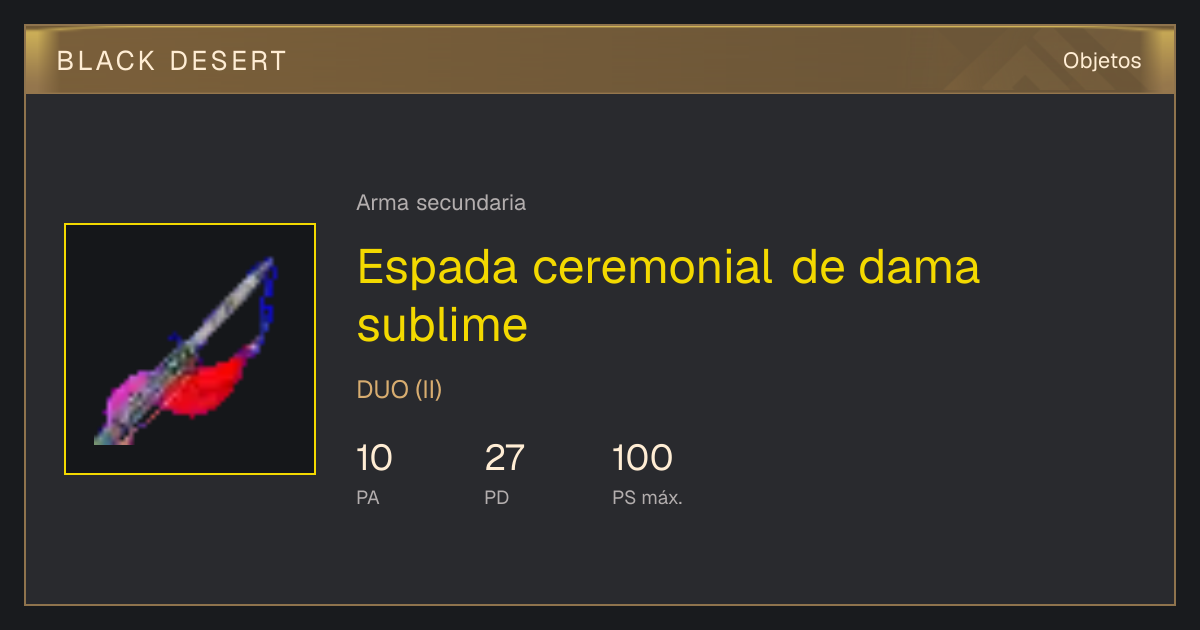Select the Arma secundaria category label
Screen dimensions: 1200x630
click(441, 203)
